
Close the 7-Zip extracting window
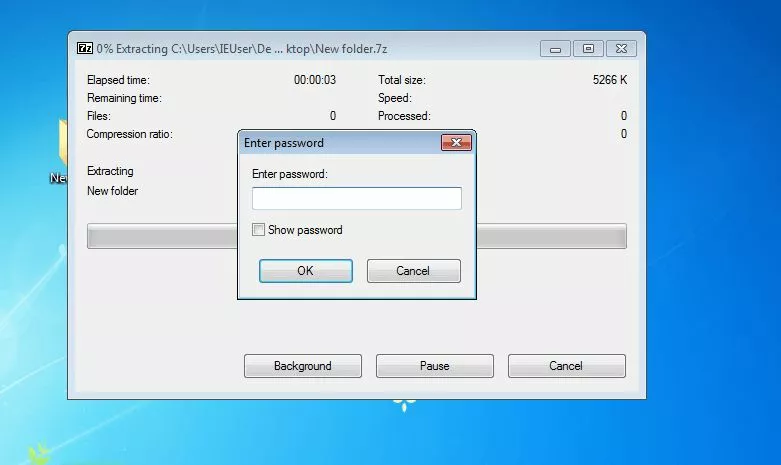click(x=621, y=49)
